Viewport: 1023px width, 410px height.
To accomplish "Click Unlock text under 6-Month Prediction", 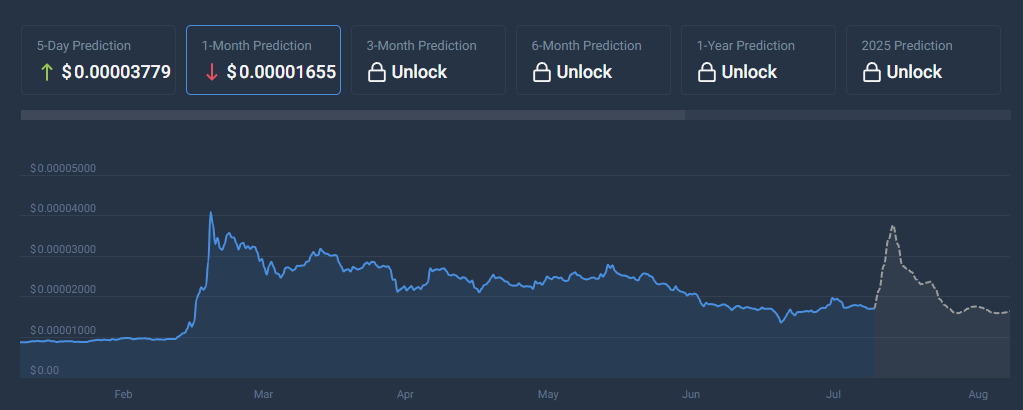I will pos(584,72).
